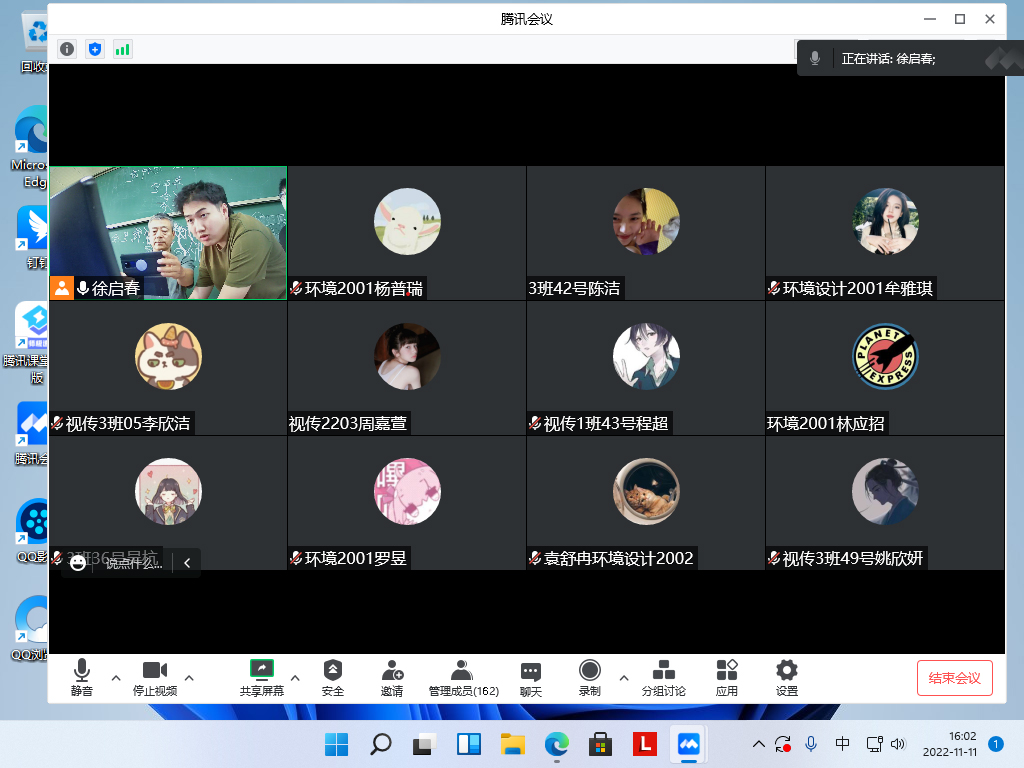Expand video options arrow beside 停止视频

point(189,677)
